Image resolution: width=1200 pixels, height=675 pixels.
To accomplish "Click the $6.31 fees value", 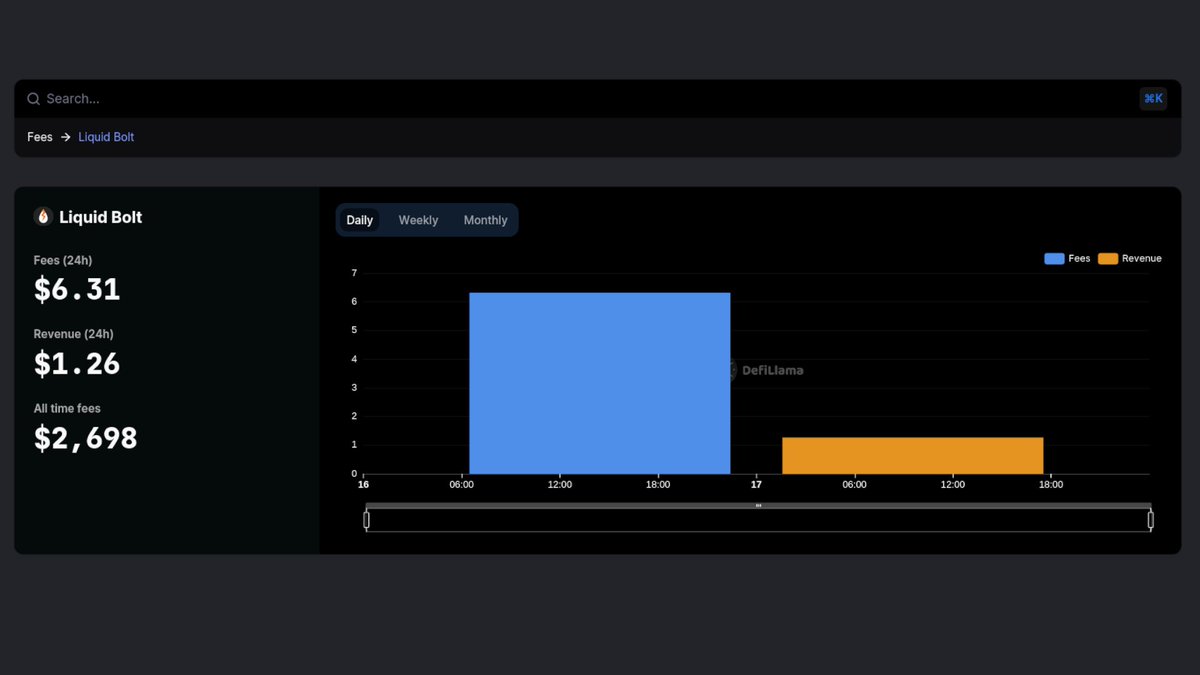I will [x=77, y=290].
